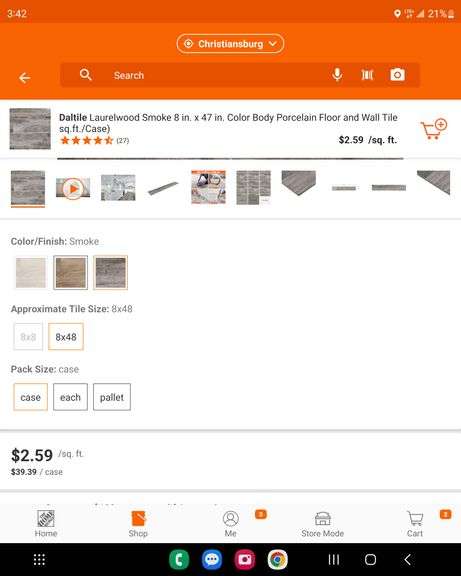The width and height of the screenshot is (461, 576).
Task: Open image search camera icon
Action: pos(397,75)
